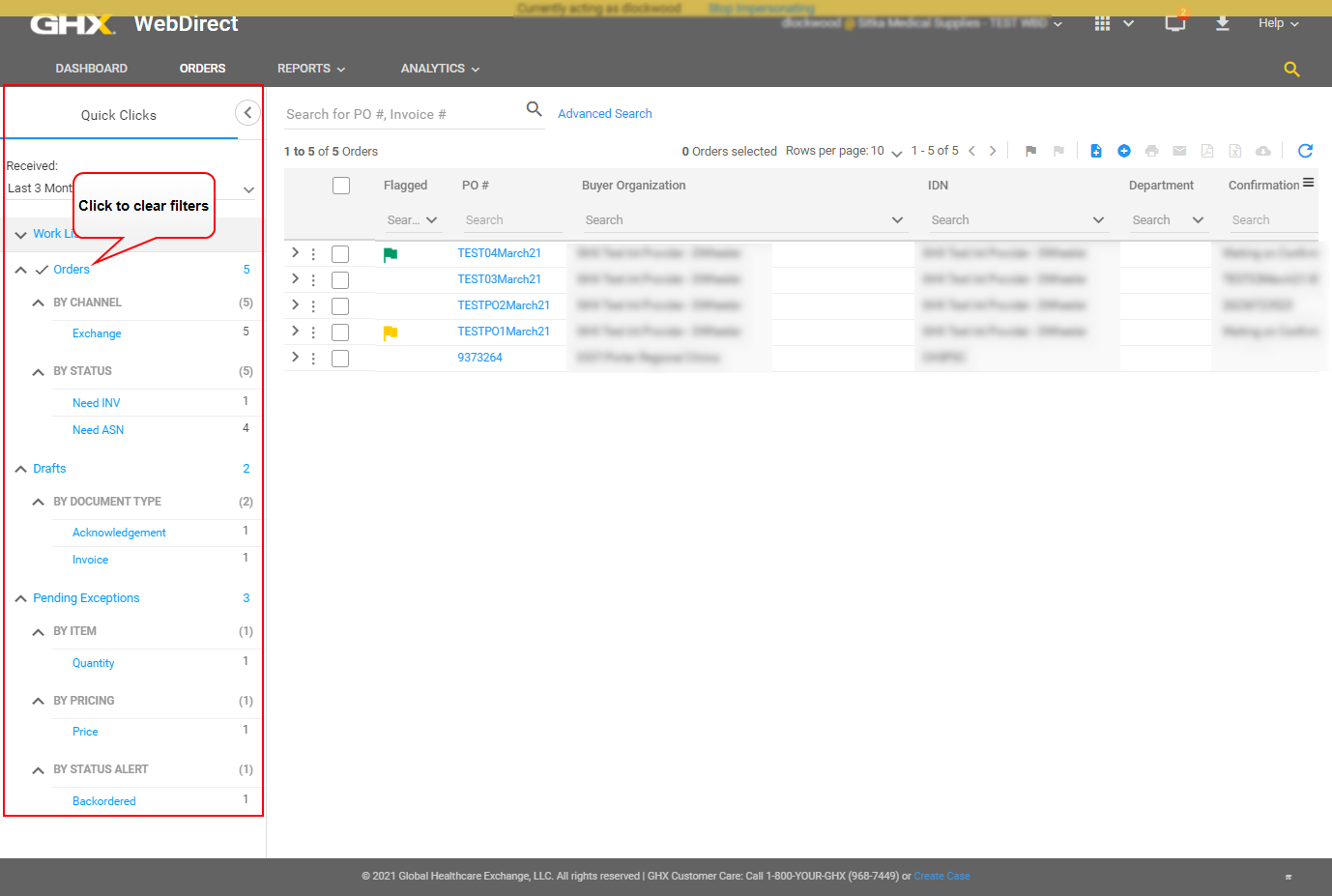Click the refresh orders icon
Viewport: 1332px width, 896px height.
(x=1305, y=151)
